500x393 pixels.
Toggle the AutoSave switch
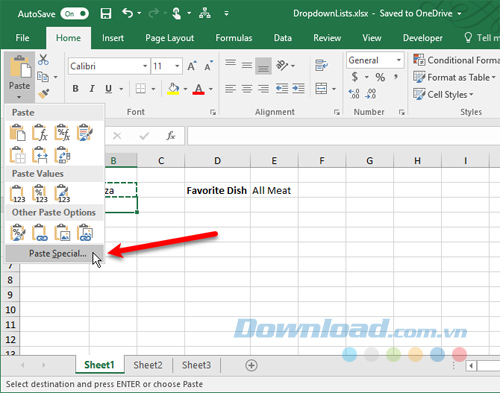click(x=74, y=14)
